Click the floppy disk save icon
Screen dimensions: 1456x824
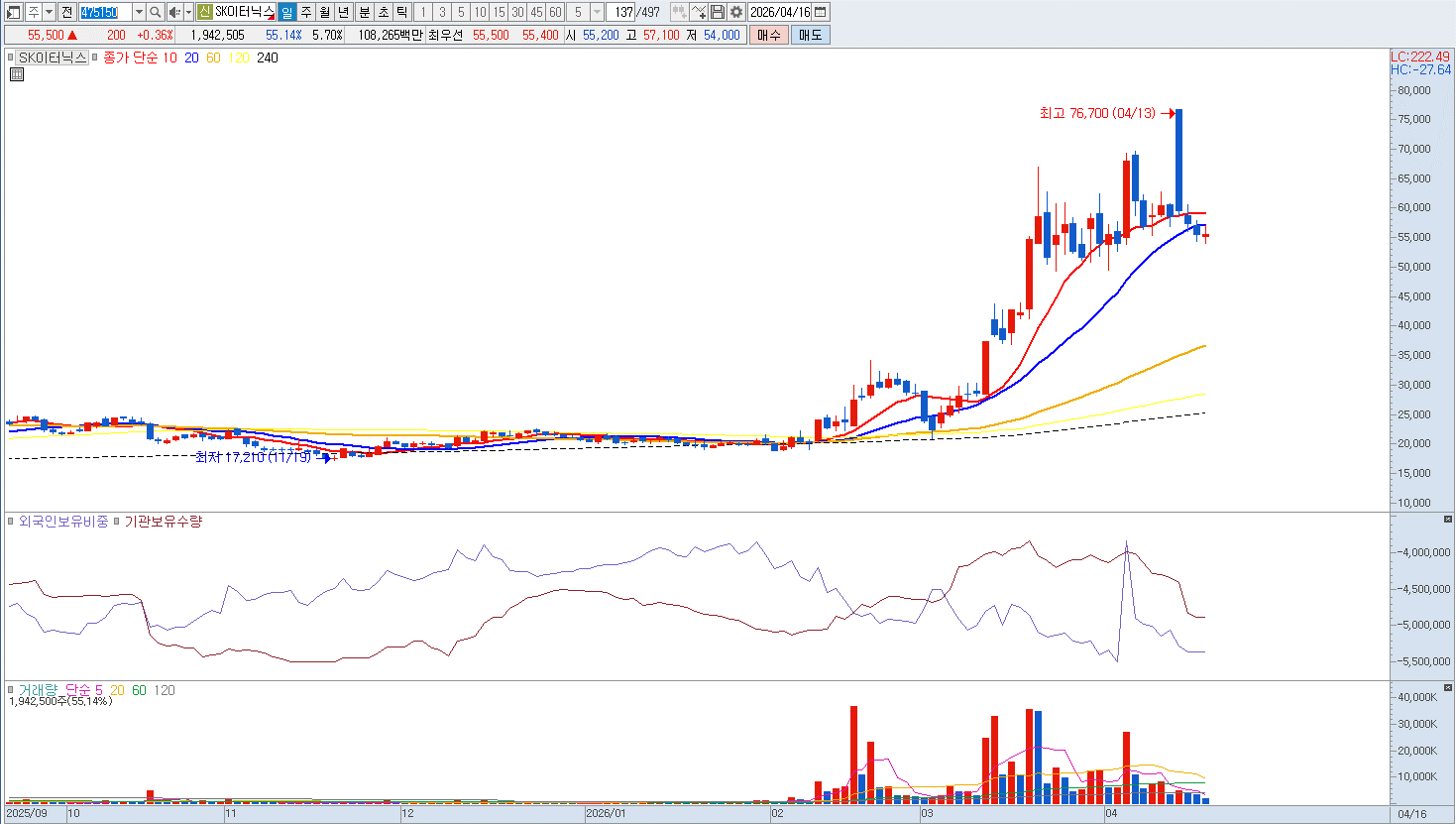[718, 12]
